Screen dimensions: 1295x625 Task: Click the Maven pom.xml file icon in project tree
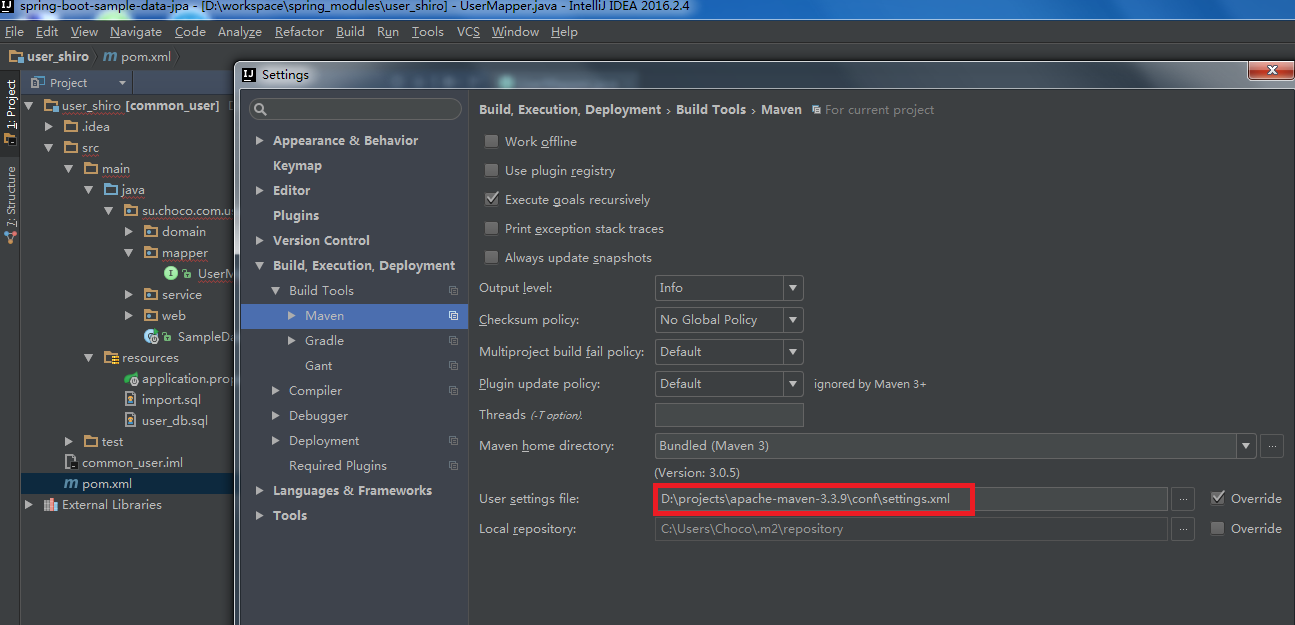click(70, 484)
